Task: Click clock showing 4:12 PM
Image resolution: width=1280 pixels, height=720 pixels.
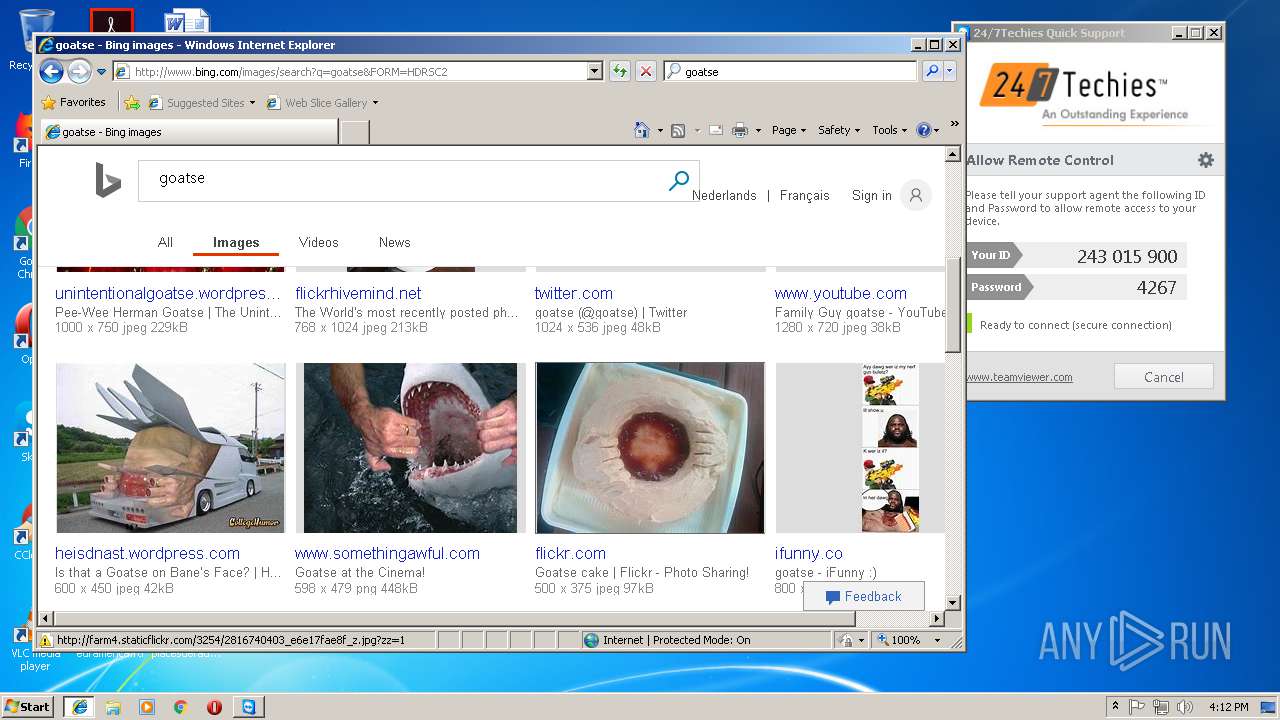Action: (1228, 706)
